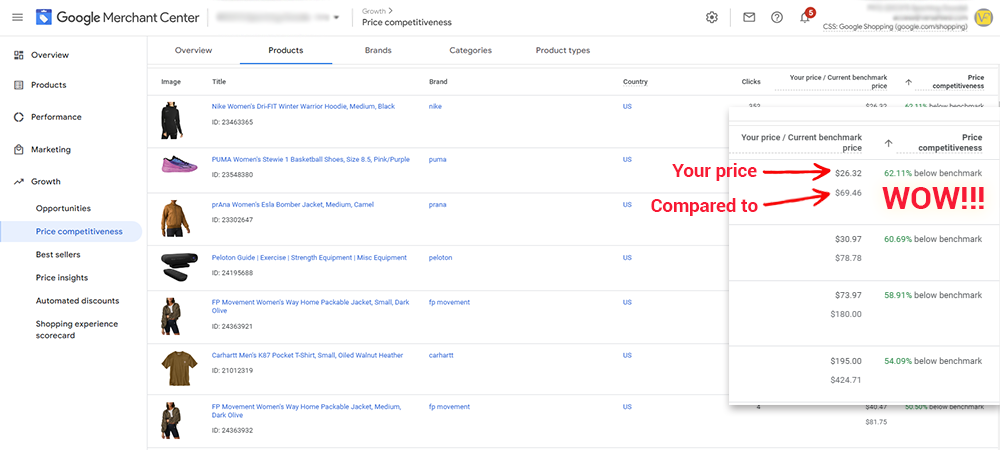The height and width of the screenshot is (450, 1000).
Task: Click the 60.69% below benchmark value
Action: 932,239
